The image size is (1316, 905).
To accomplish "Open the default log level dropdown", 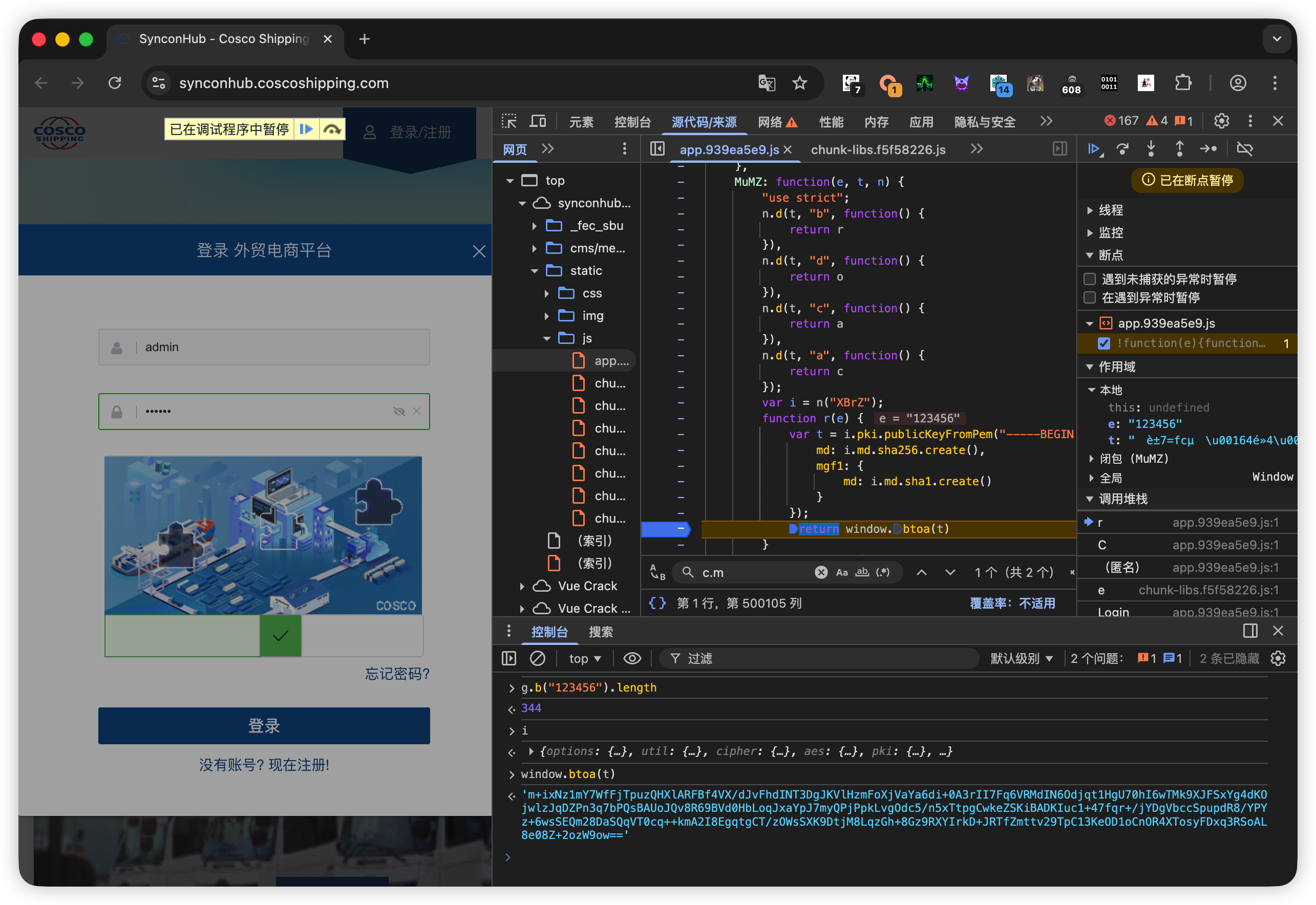I will 1021,658.
